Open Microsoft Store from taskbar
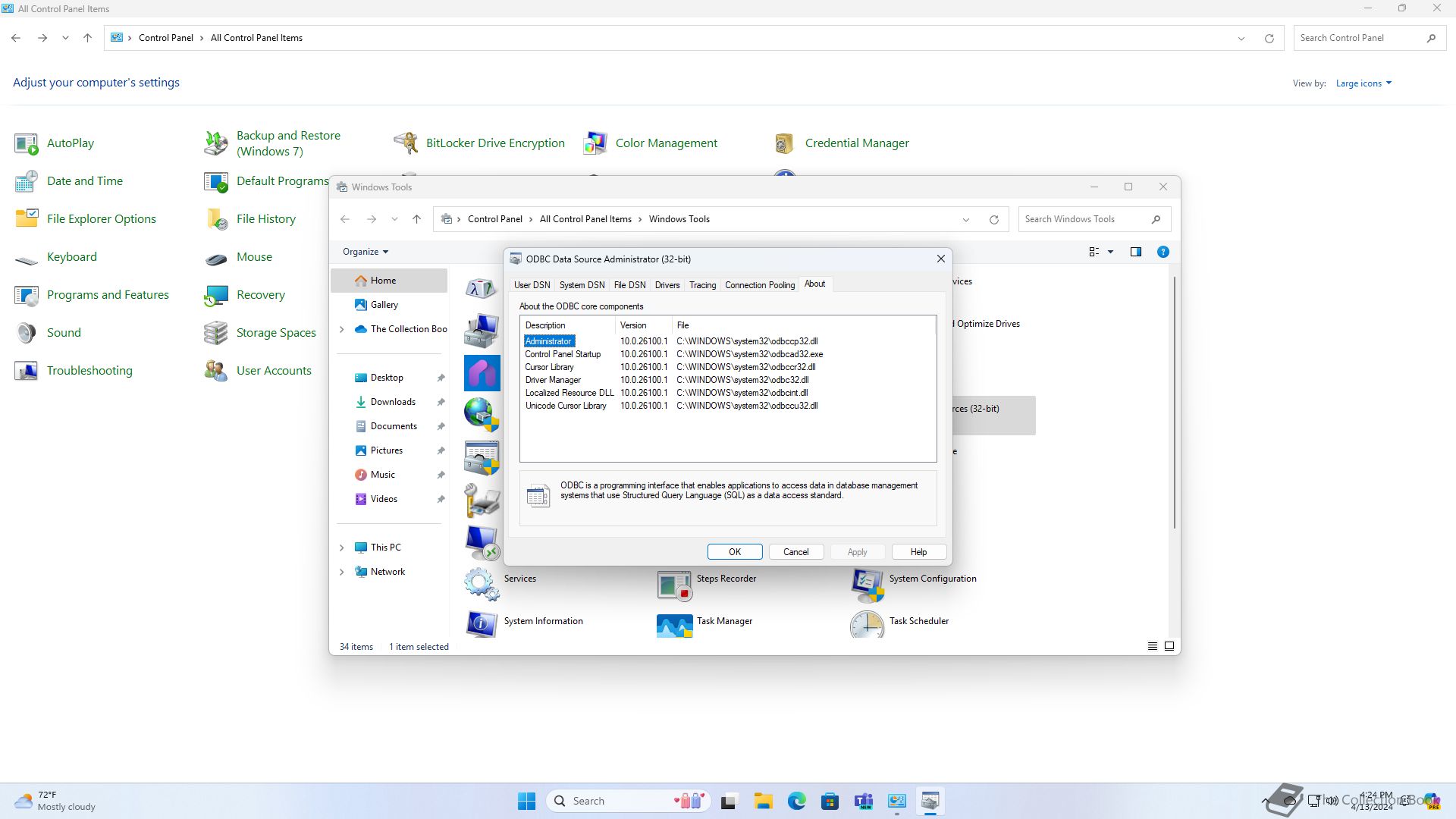 pos(830,801)
